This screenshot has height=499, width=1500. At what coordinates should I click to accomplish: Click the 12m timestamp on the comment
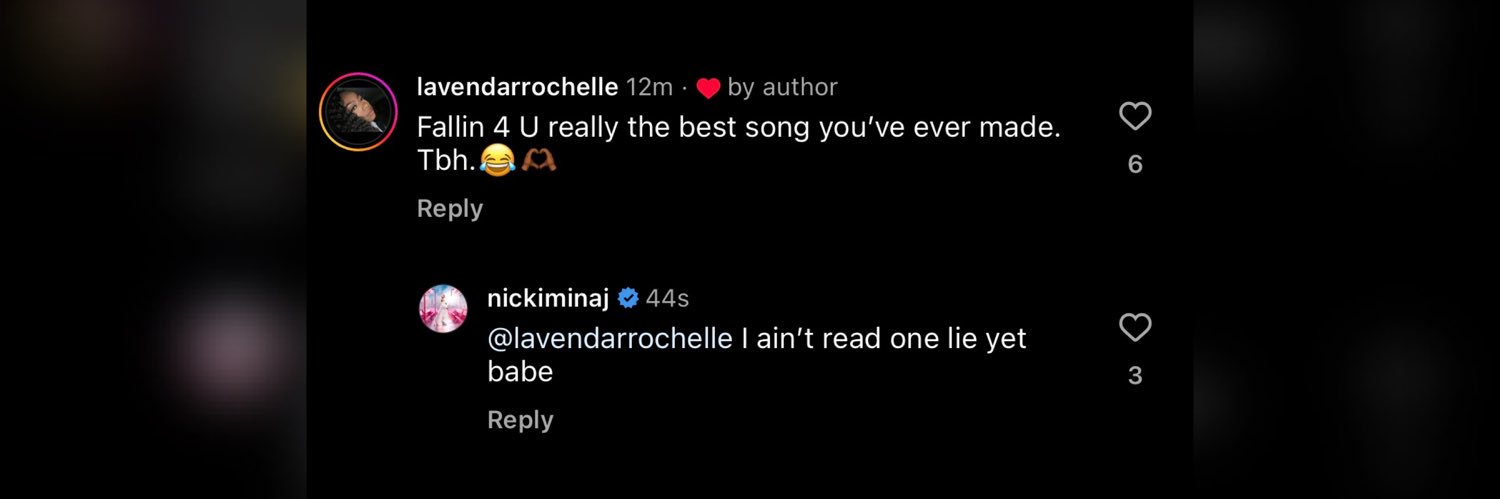tap(649, 88)
